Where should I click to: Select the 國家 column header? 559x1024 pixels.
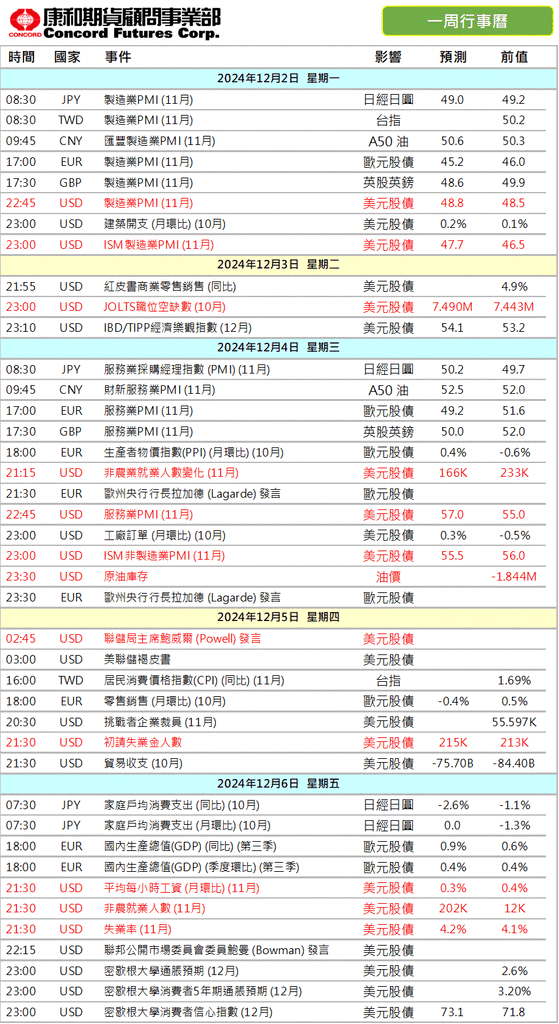tap(68, 57)
